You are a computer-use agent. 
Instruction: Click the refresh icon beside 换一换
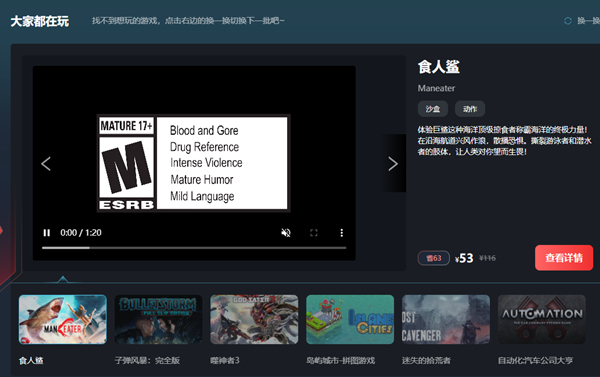coord(568,21)
